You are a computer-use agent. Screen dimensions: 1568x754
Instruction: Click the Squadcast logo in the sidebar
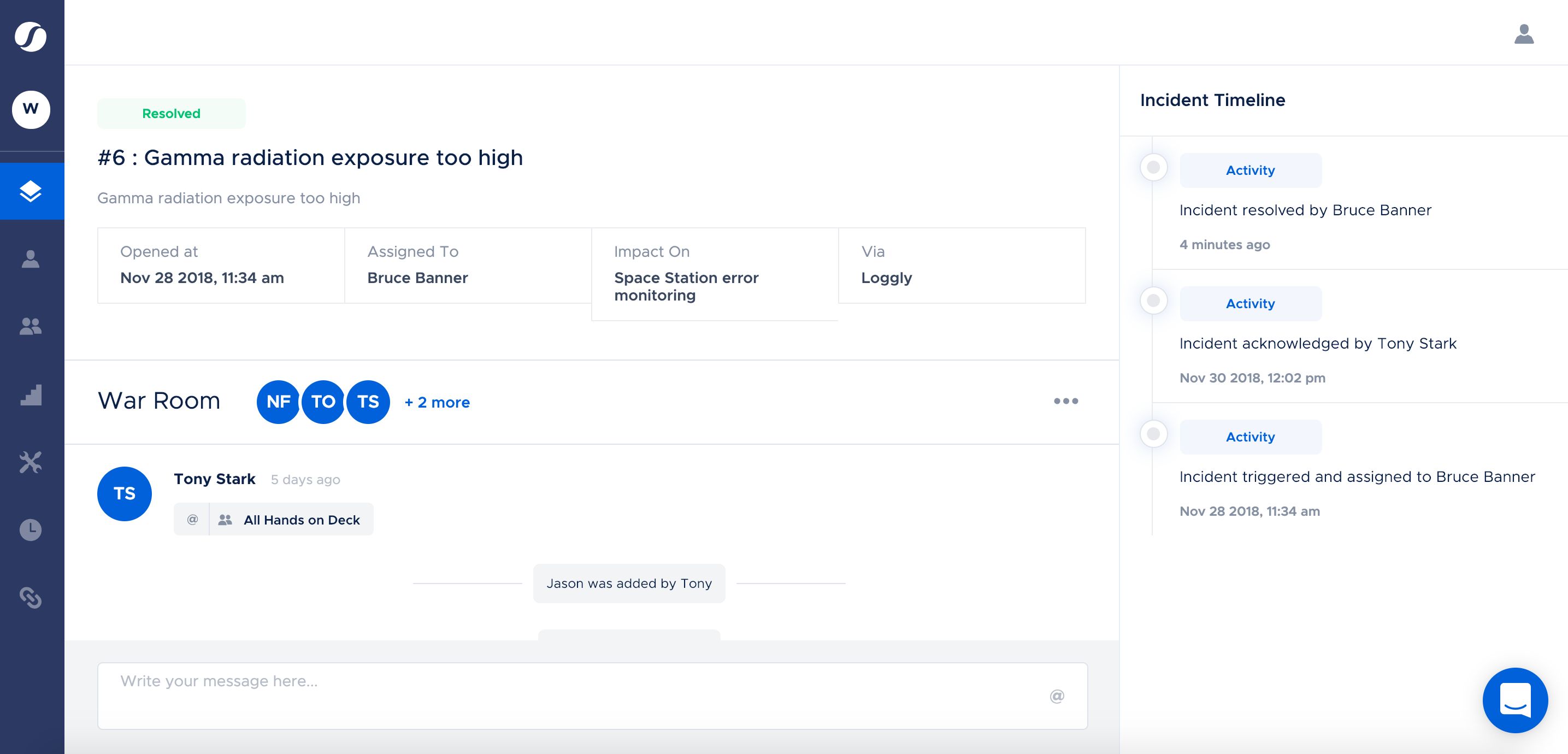click(31, 37)
